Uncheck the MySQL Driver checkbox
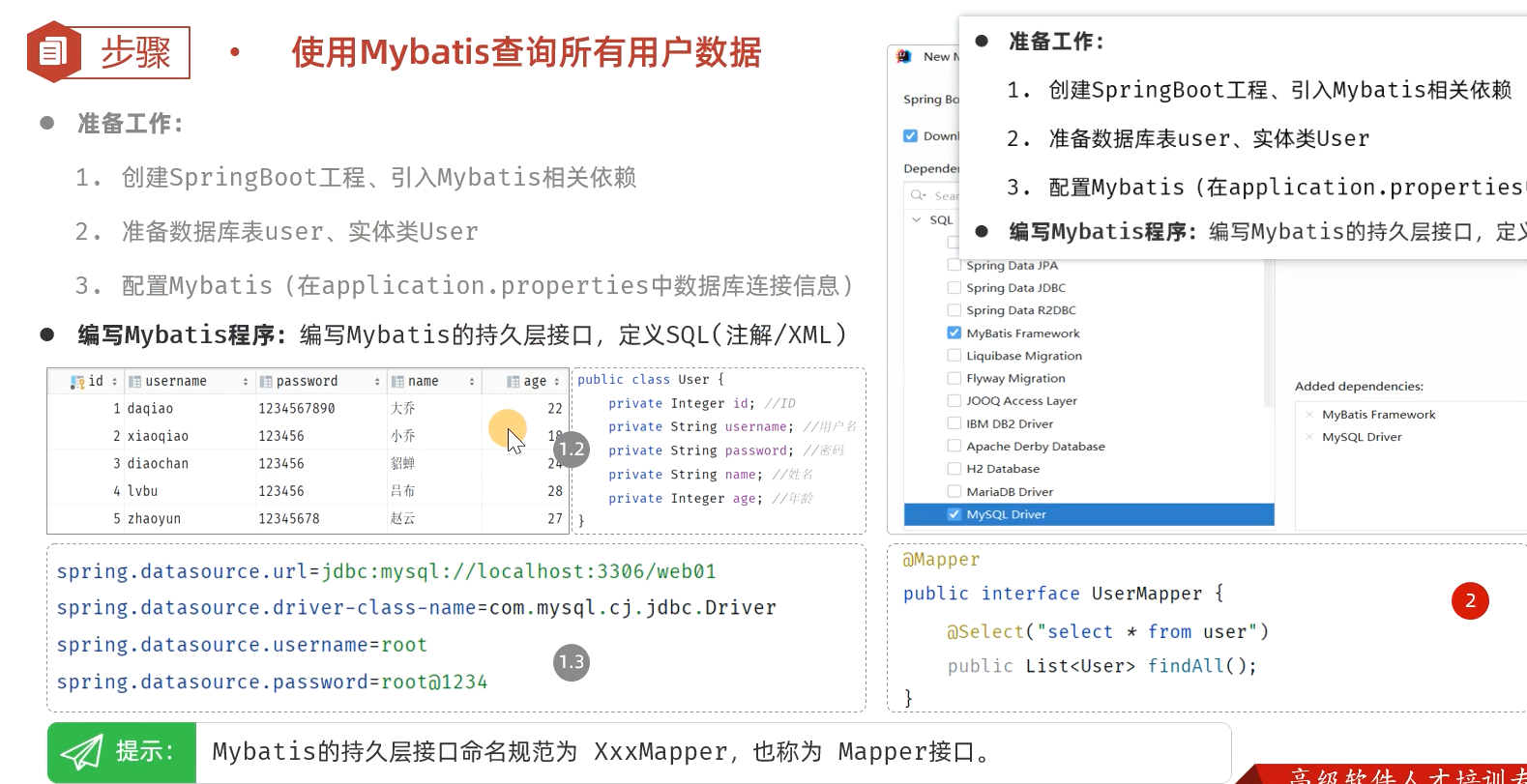The image size is (1527, 784). click(954, 514)
